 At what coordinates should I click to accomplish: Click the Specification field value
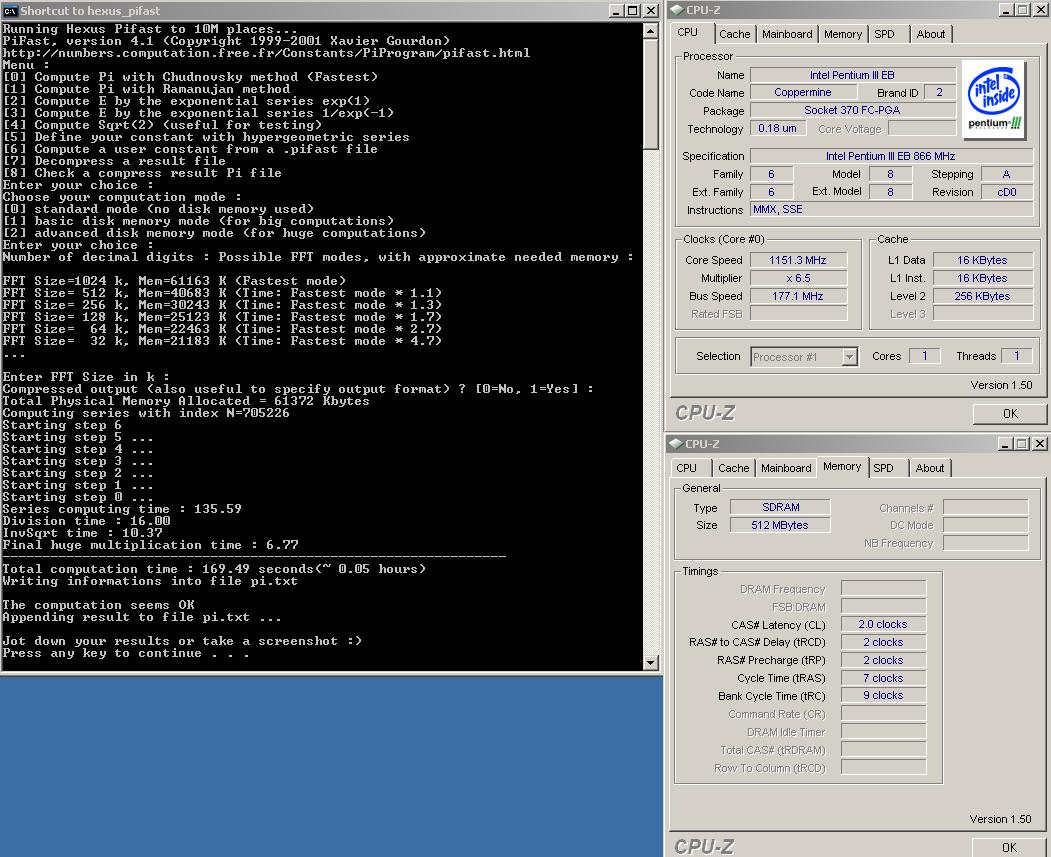(x=891, y=156)
